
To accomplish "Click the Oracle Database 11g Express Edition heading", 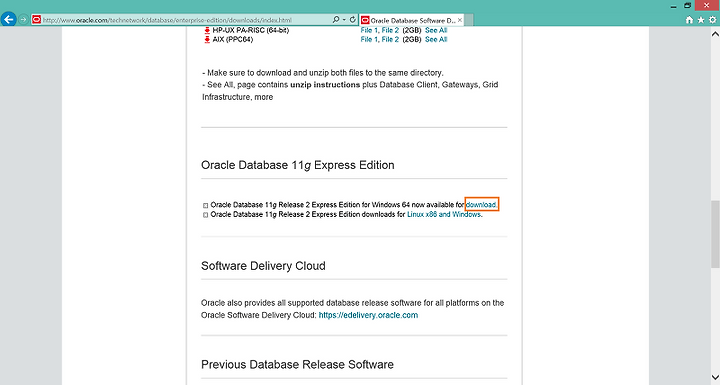I will point(298,165).
